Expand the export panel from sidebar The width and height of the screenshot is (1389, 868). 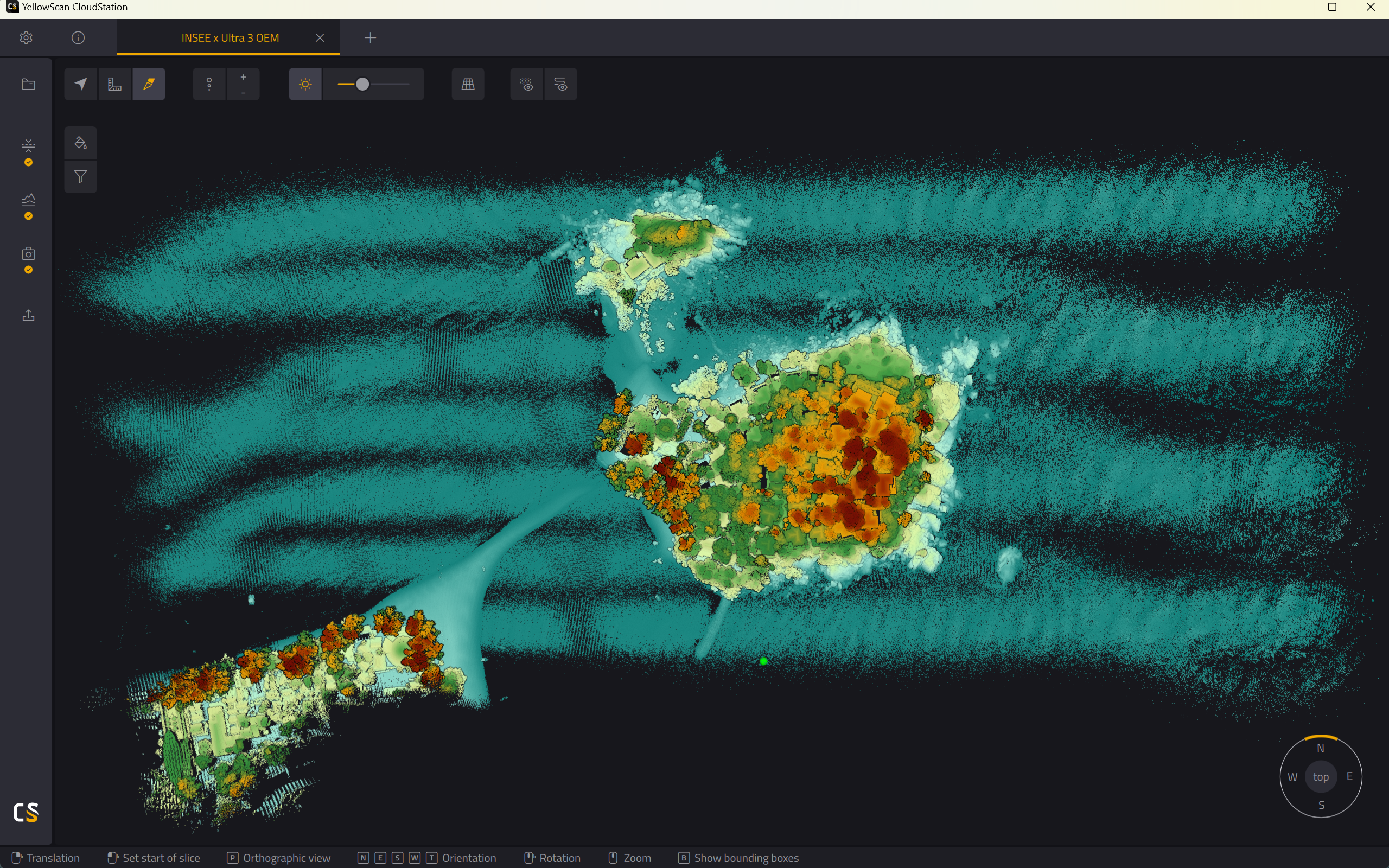click(28, 315)
